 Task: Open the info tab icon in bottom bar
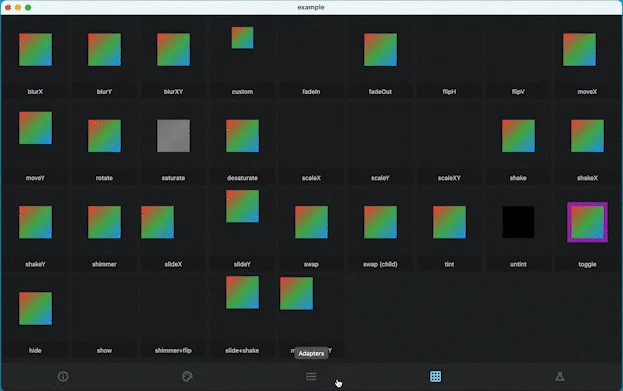[x=63, y=376]
